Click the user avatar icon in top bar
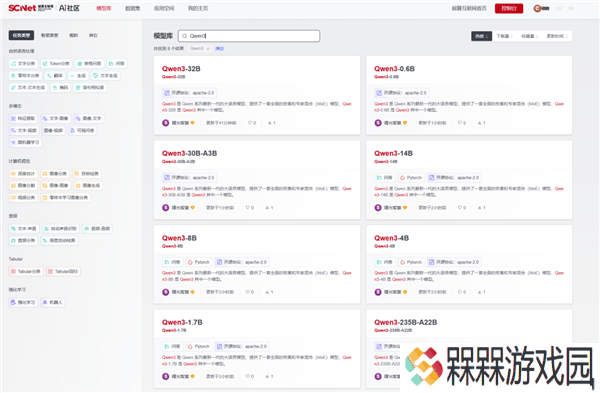Image resolution: width=600 pixels, height=393 pixels. [537, 8]
